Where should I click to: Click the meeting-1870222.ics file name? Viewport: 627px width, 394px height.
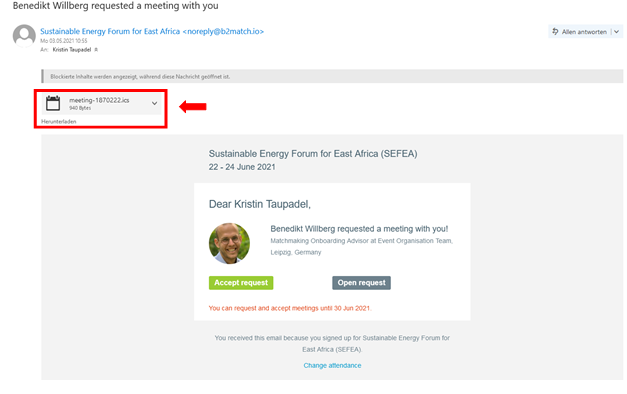99,100
